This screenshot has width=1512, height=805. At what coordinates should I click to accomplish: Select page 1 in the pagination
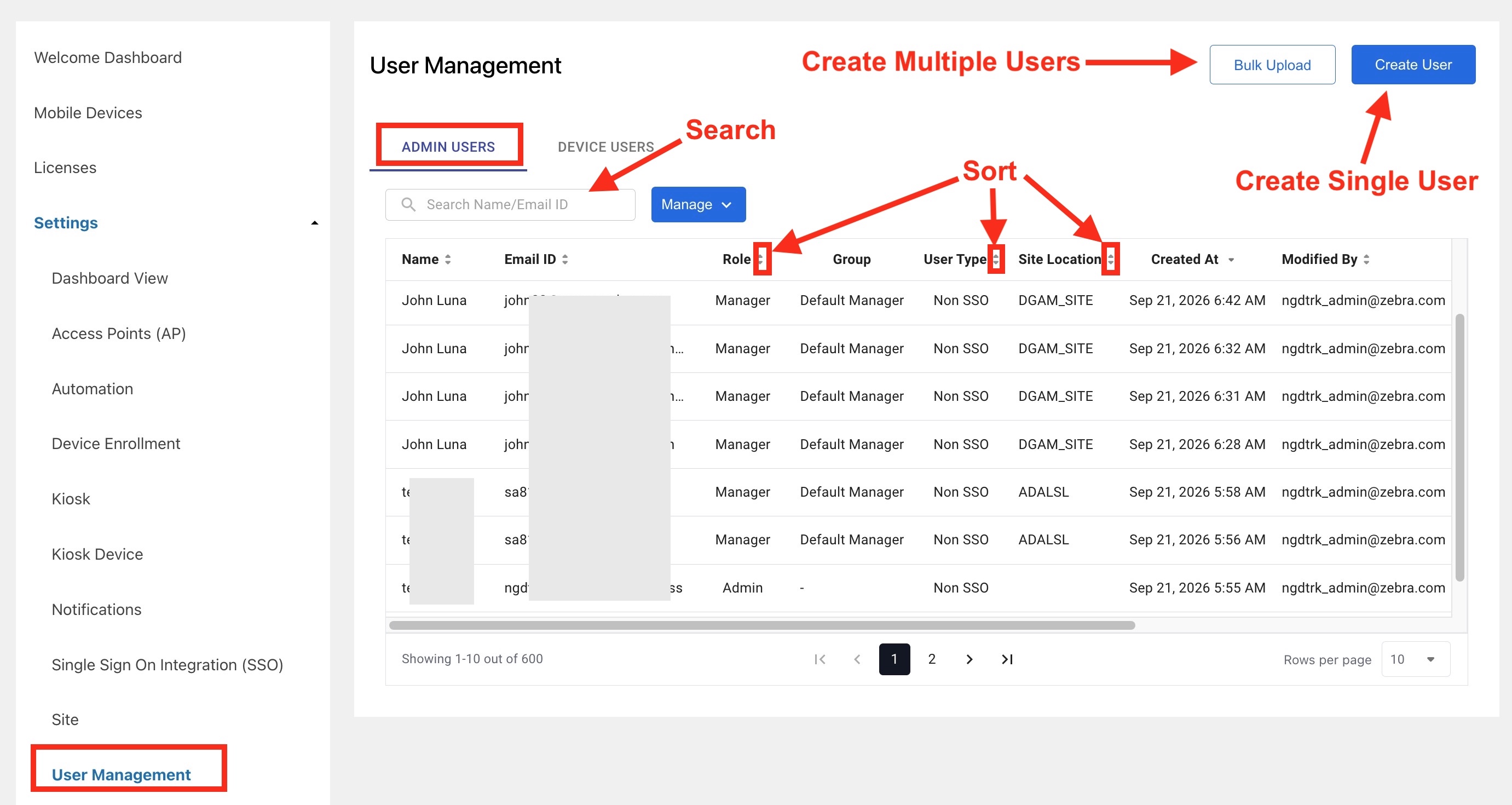click(894, 659)
